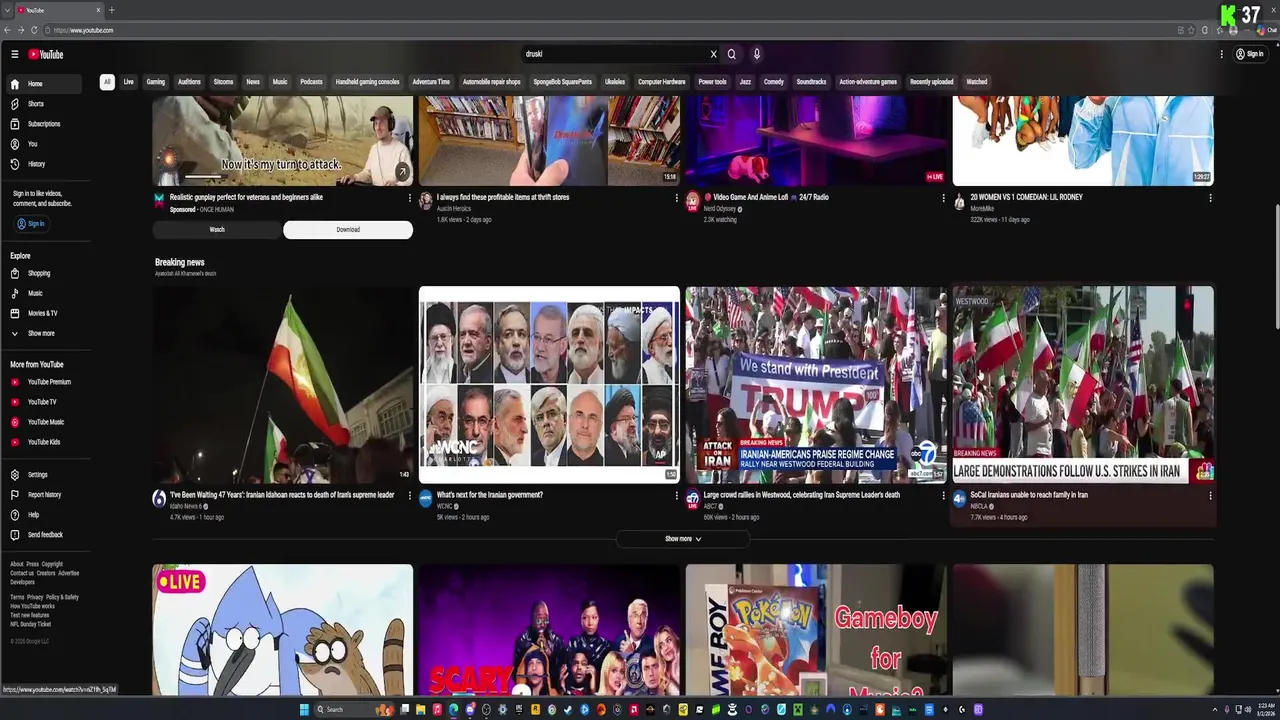Open Shorts in sidebar
Viewport: 1280px width, 720px height.
[x=45, y=104]
